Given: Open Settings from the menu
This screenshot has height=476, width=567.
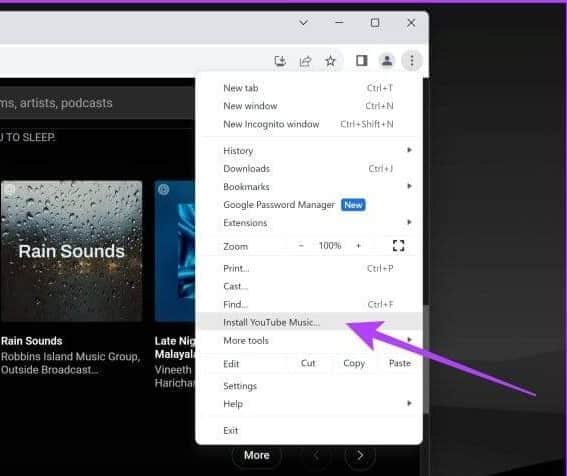Looking at the screenshot, I should coord(308,386).
